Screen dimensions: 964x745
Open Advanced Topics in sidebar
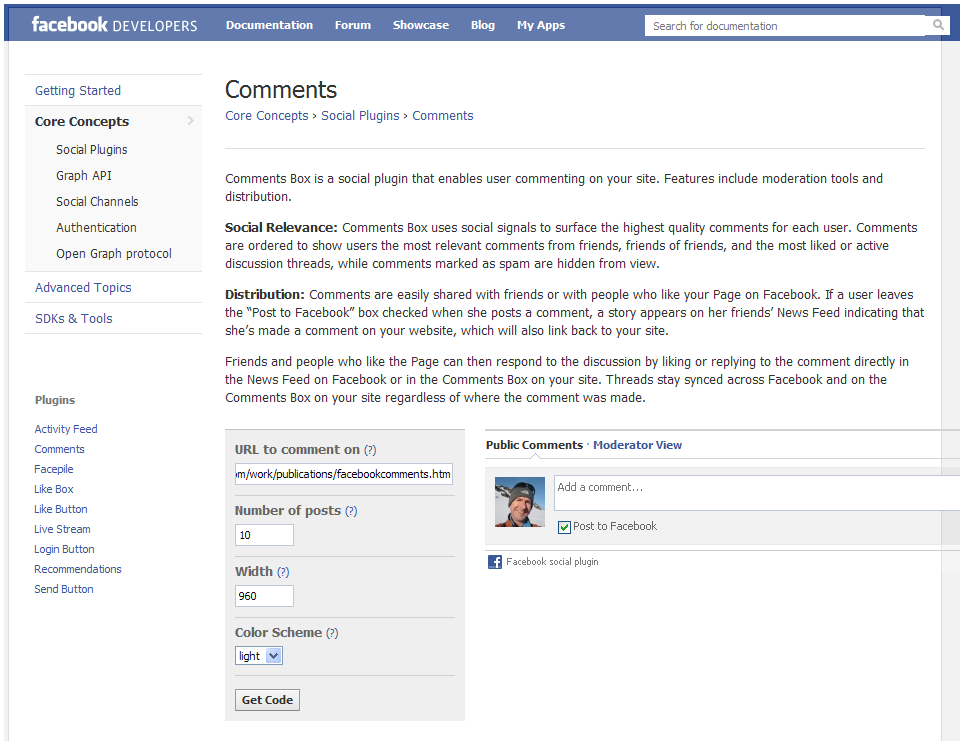coord(83,287)
